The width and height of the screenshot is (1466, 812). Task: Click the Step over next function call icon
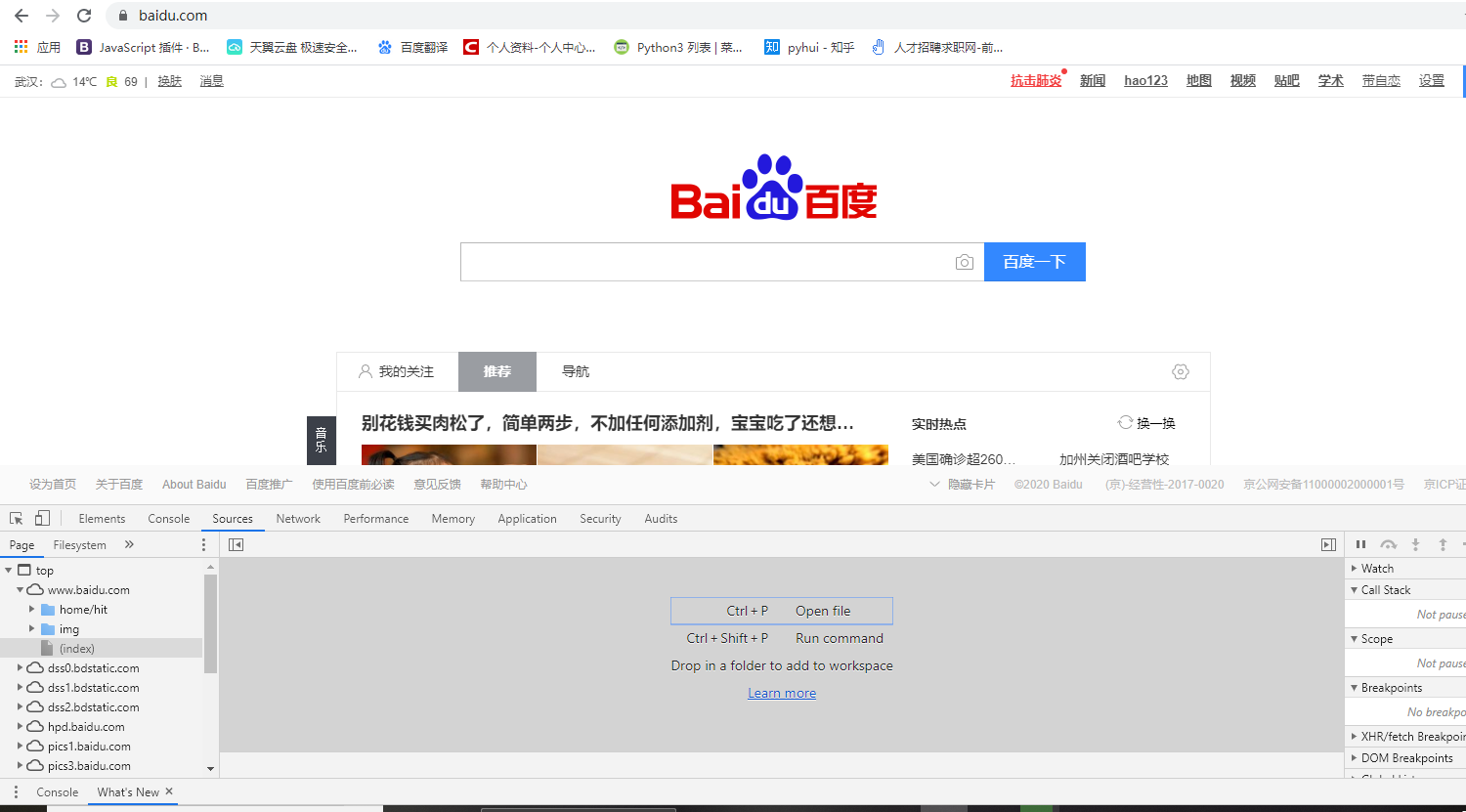(1388, 544)
